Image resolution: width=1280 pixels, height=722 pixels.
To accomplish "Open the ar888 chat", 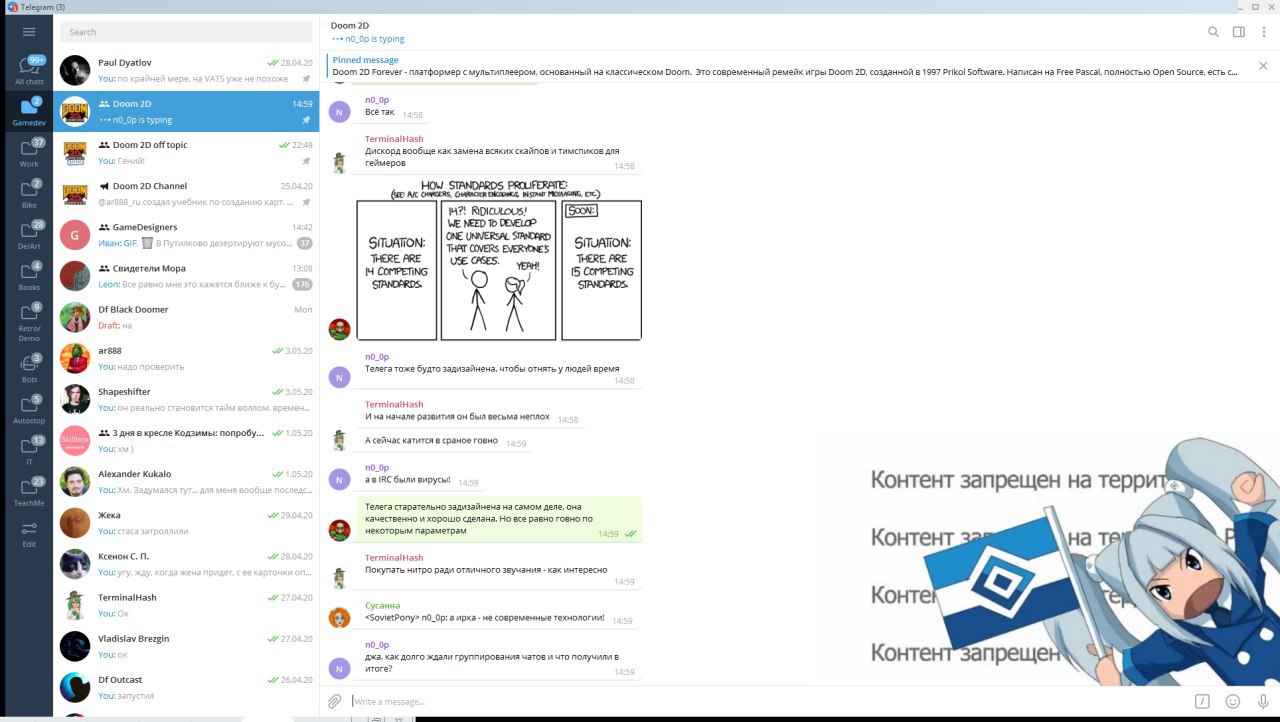I will click(x=186, y=358).
